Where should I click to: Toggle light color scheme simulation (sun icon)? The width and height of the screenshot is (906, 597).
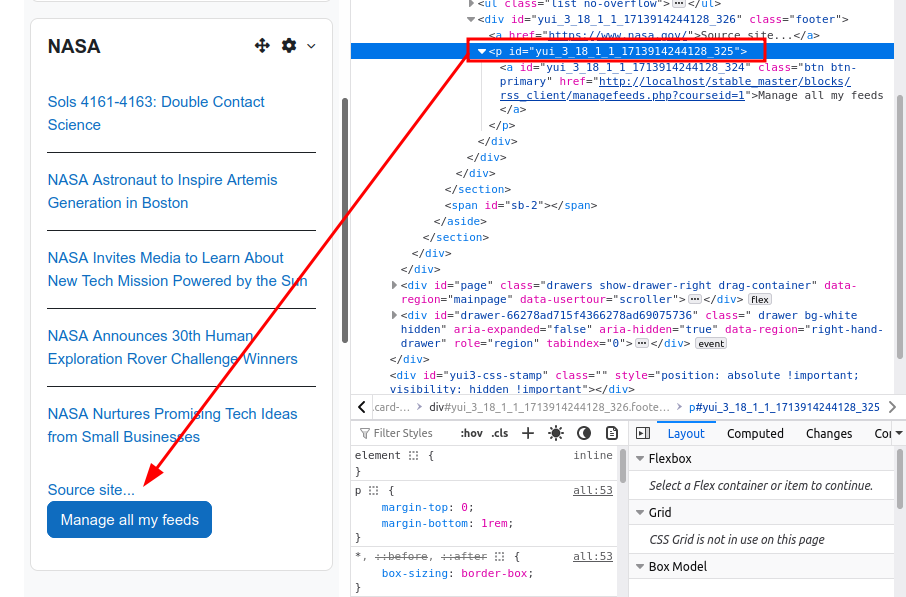click(556, 433)
